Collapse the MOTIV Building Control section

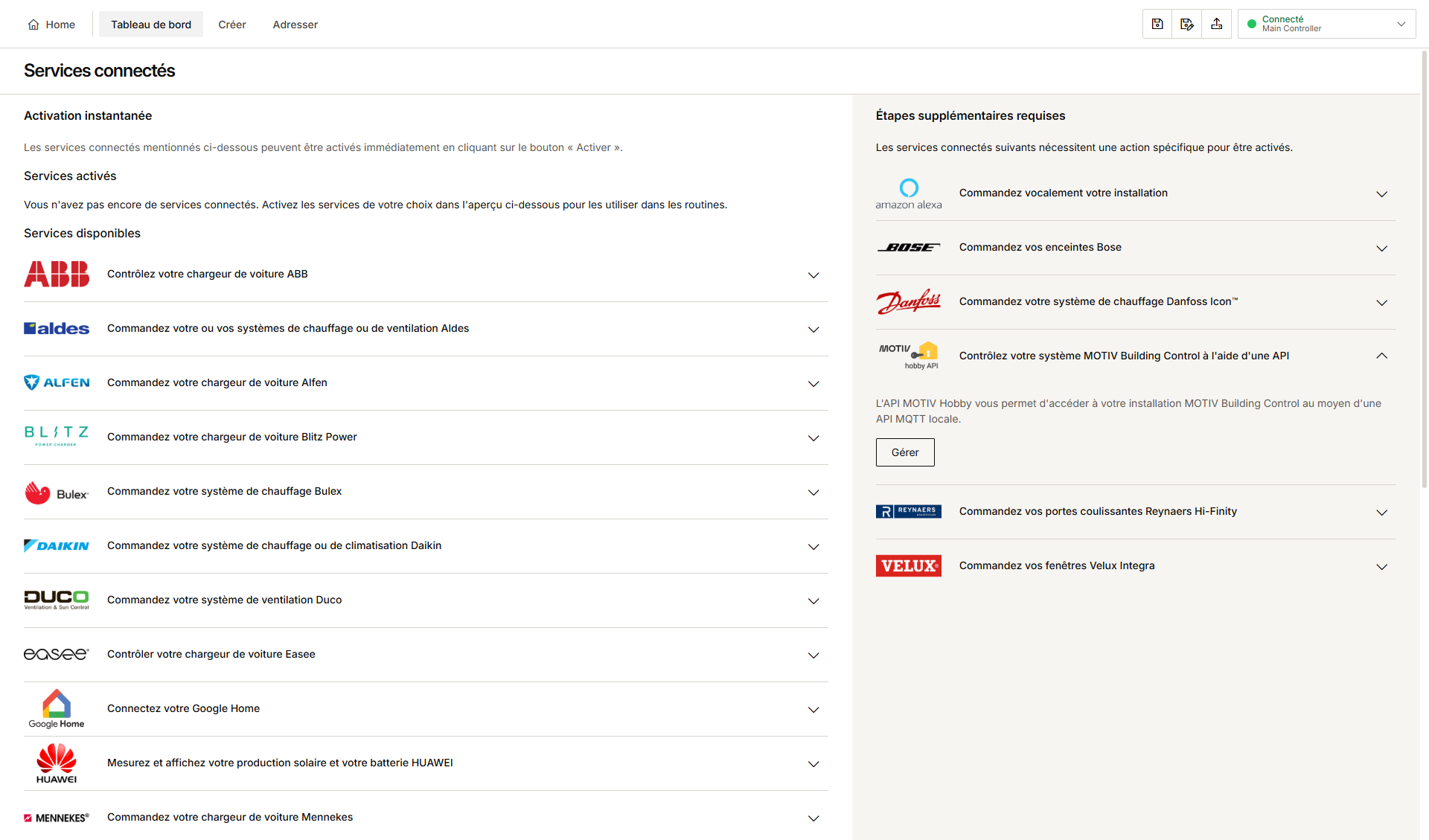click(1381, 356)
